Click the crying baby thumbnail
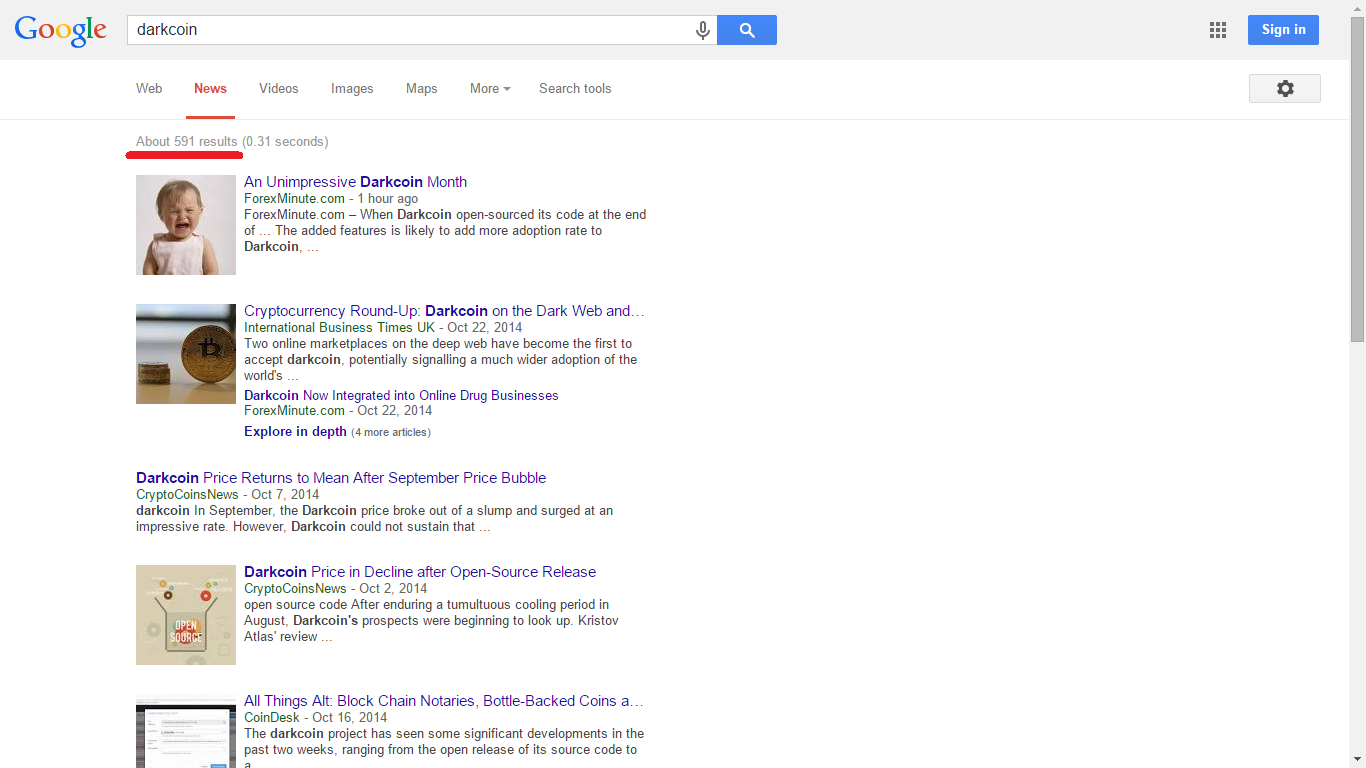 coord(186,225)
